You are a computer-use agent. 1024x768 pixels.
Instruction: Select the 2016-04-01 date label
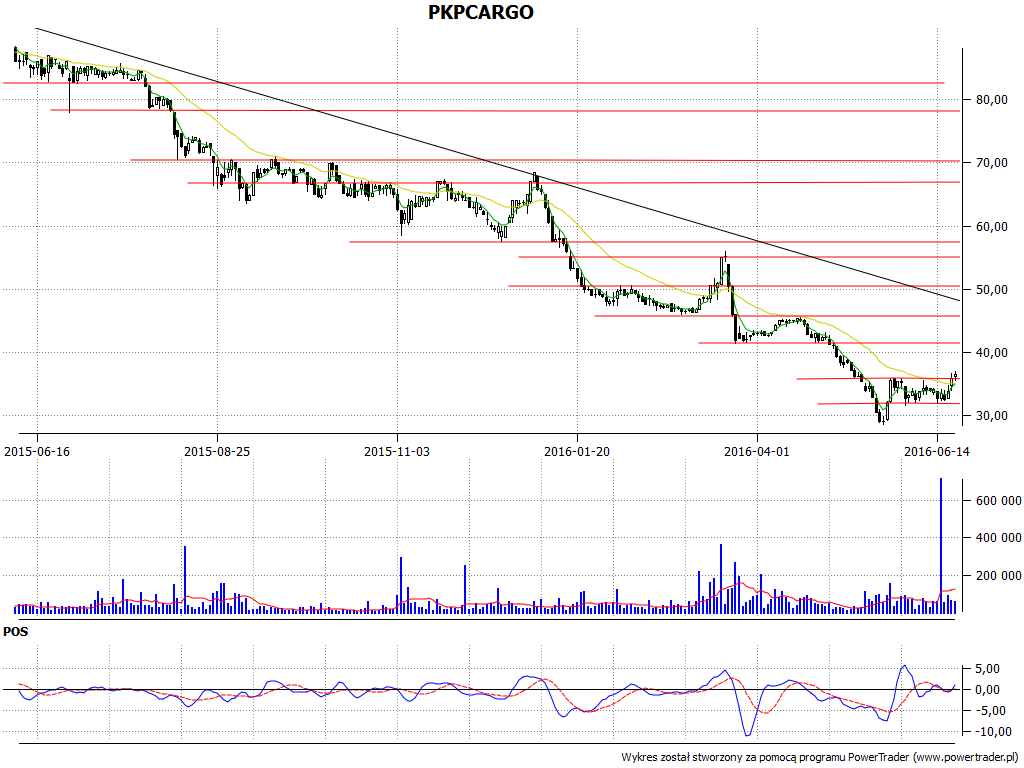(757, 451)
